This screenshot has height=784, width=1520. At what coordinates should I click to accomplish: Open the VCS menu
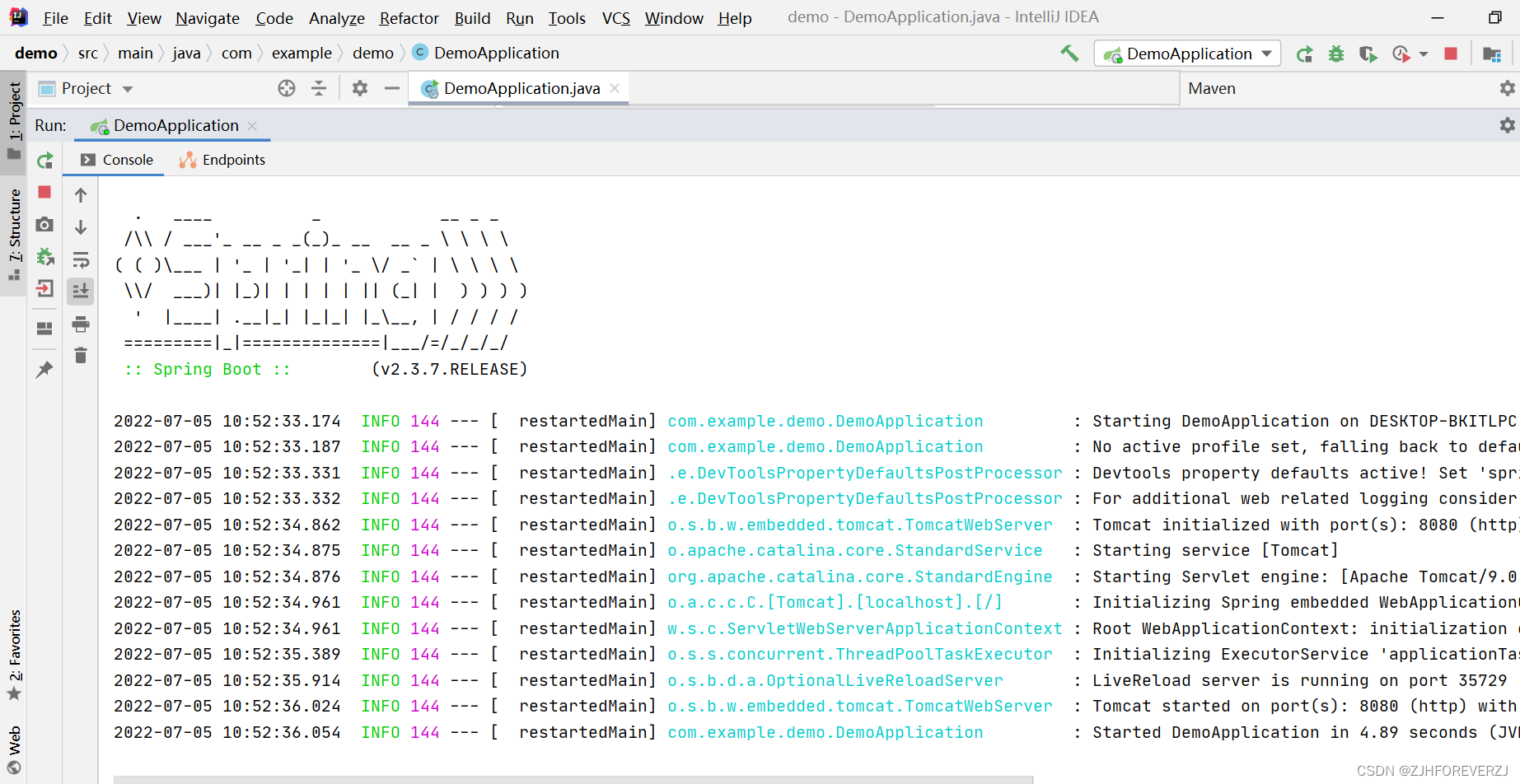(x=616, y=18)
